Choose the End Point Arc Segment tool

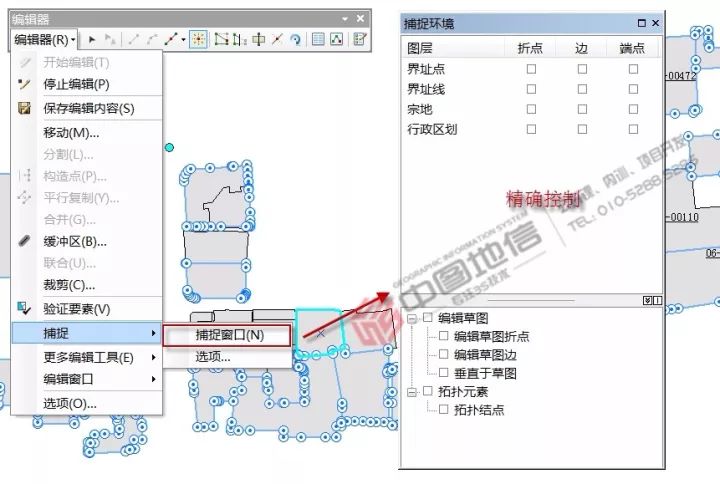tap(152, 40)
